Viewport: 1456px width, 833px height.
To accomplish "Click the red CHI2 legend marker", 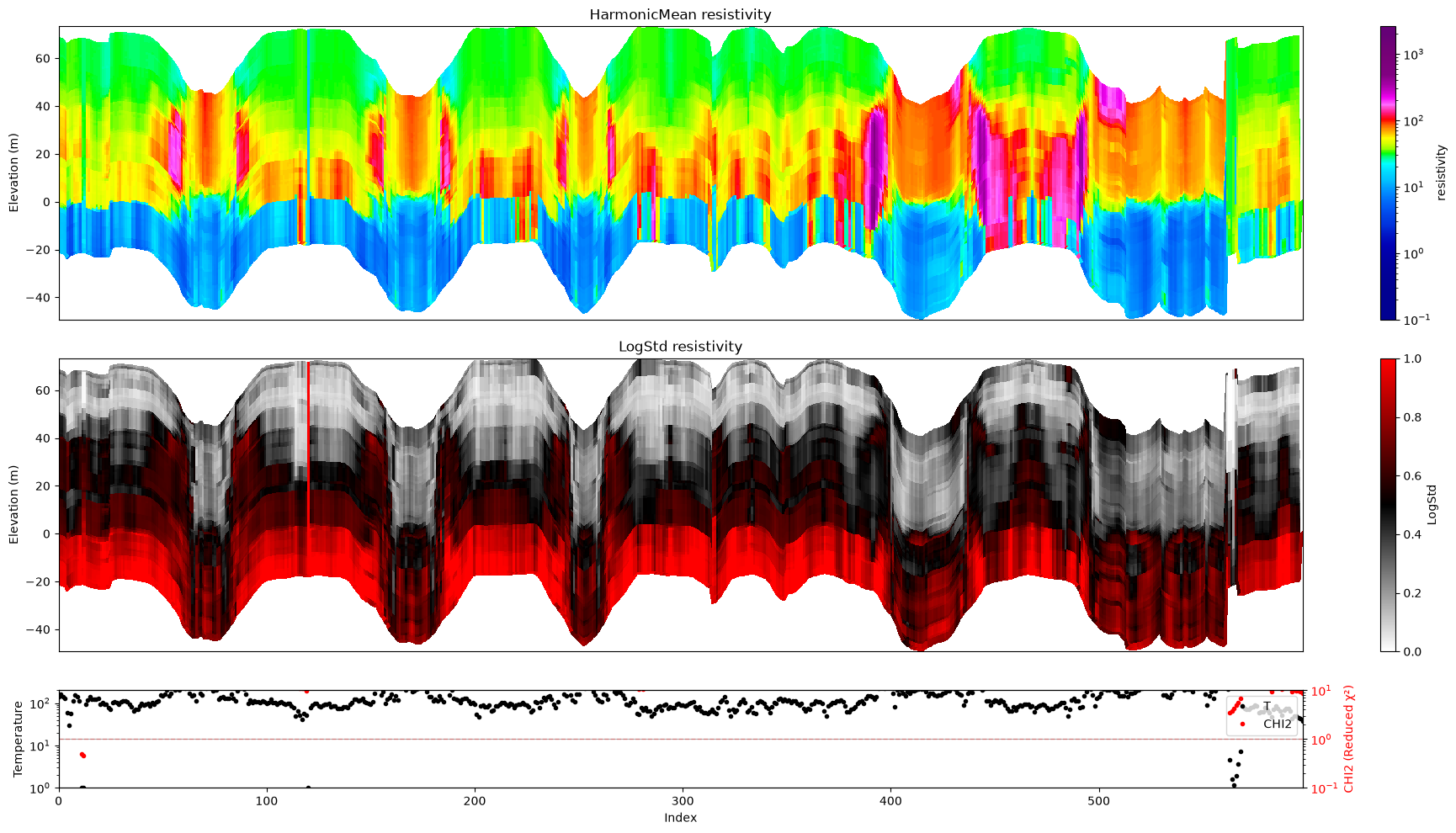I will (x=1243, y=724).
